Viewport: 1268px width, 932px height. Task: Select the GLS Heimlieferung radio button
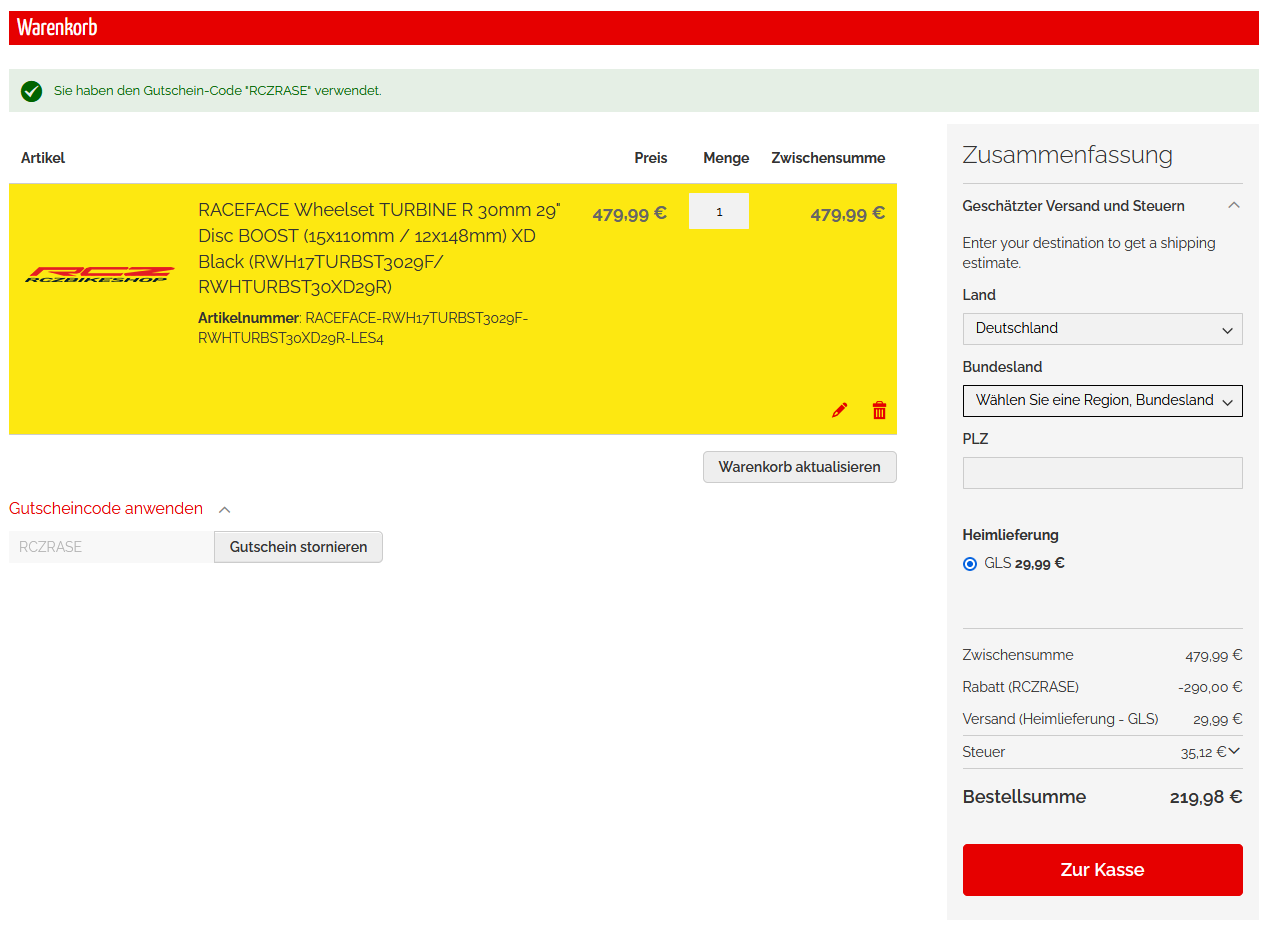[969, 564]
